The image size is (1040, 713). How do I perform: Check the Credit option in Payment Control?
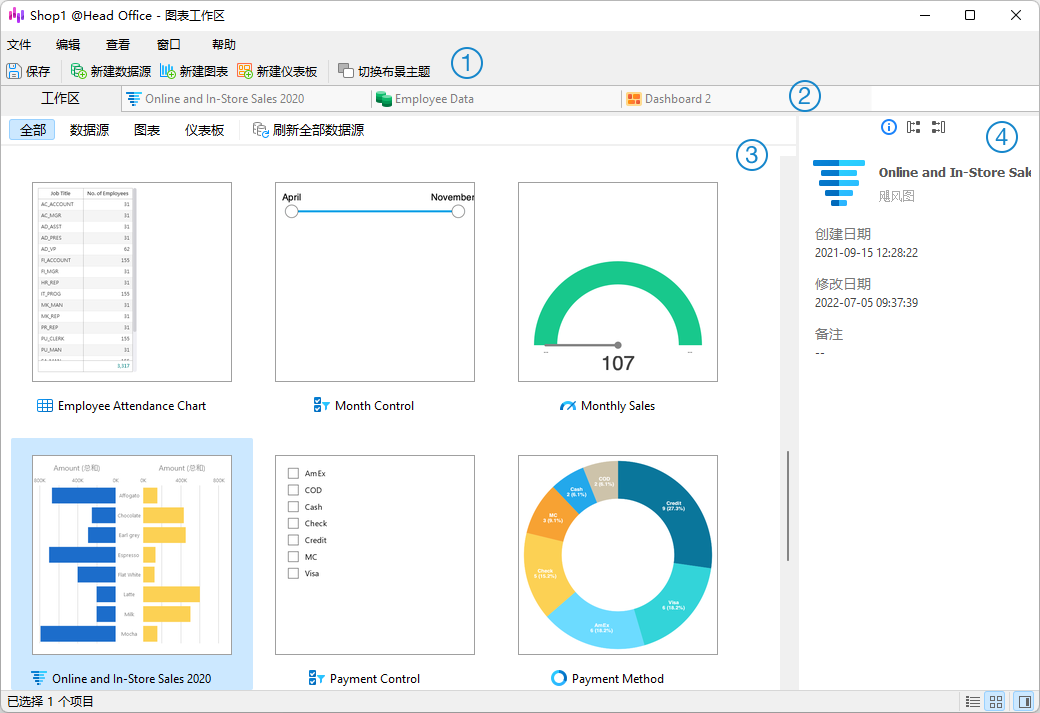pyautogui.click(x=294, y=540)
